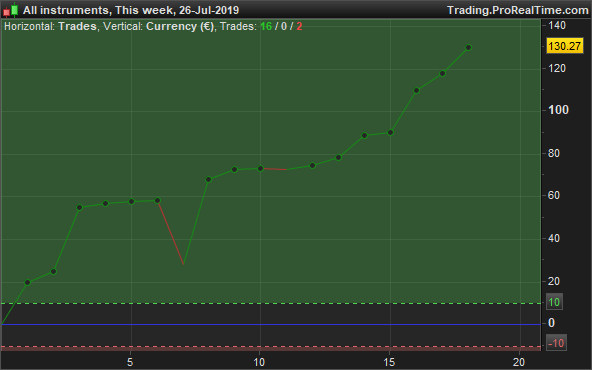Image resolution: width=592 pixels, height=370 pixels.
Task: Select the data point at trade 5
Action: 131,202
